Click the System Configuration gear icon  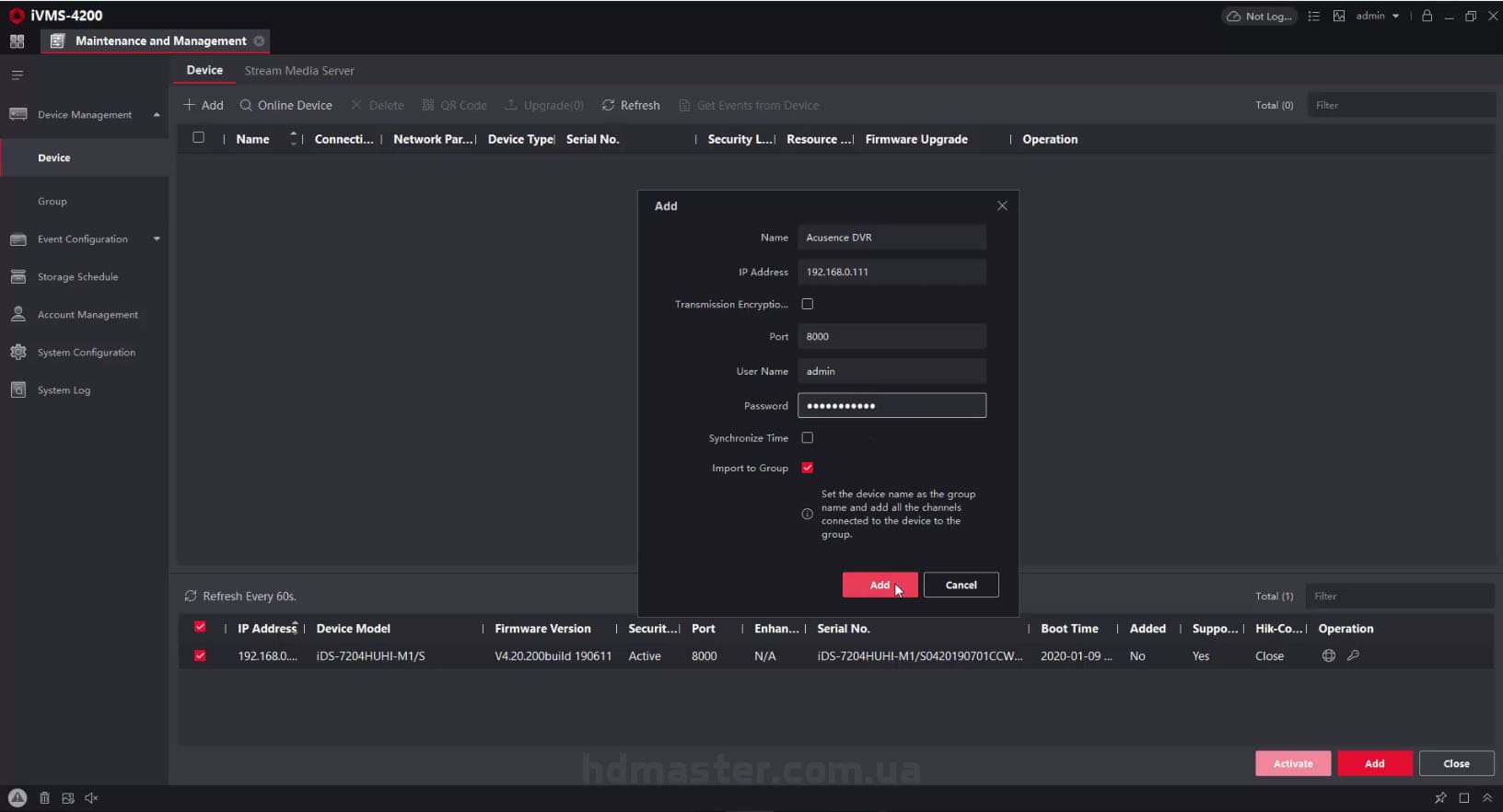point(17,352)
